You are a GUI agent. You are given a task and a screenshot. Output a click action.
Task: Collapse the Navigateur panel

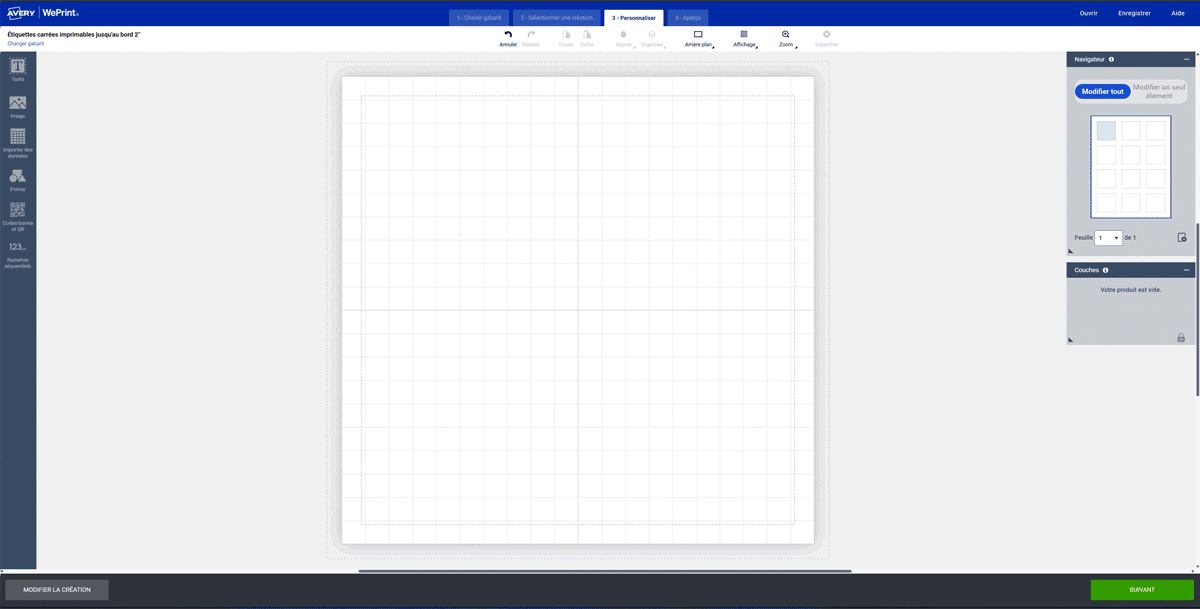pos(1187,60)
